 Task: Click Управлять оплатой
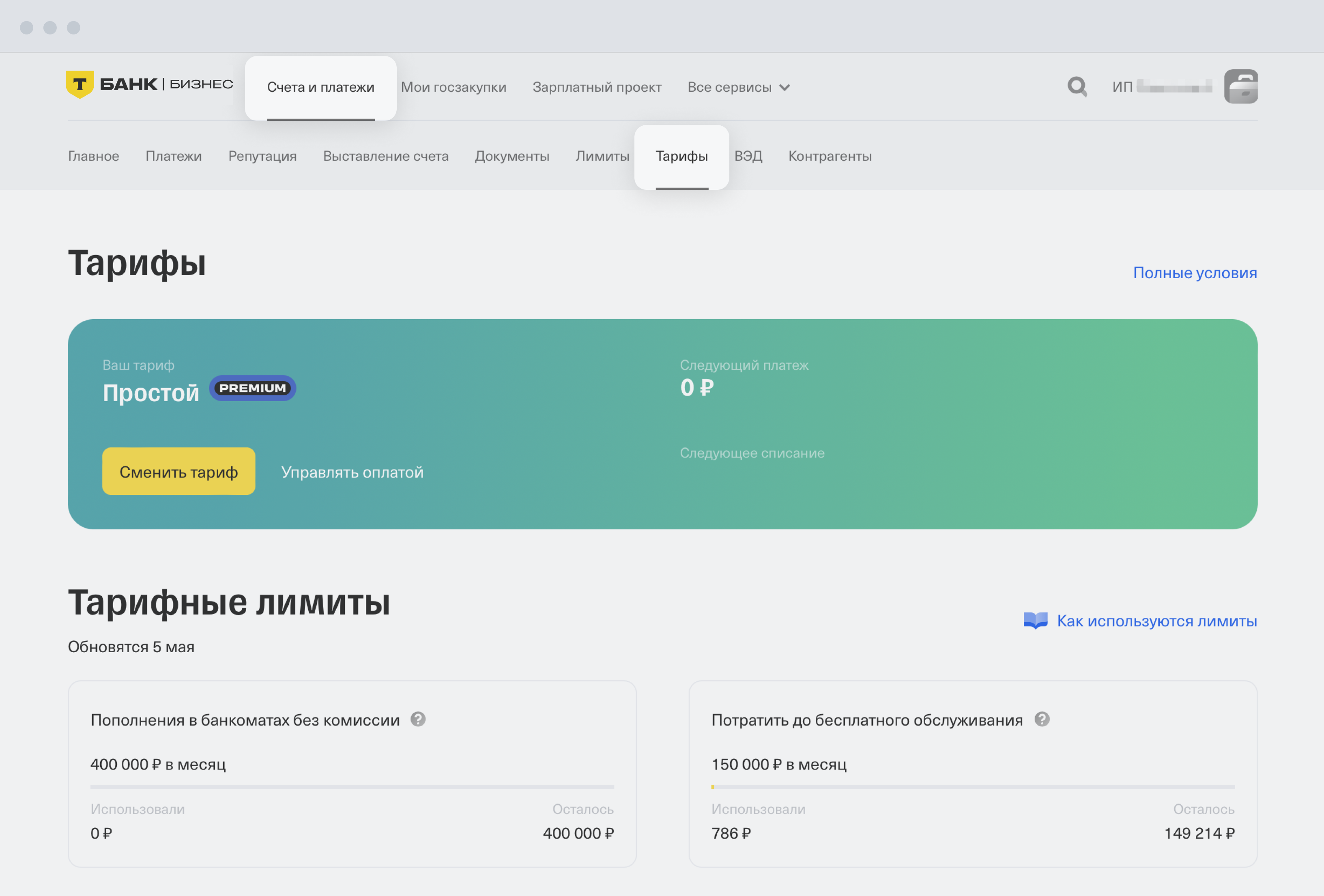coord(352,472)
